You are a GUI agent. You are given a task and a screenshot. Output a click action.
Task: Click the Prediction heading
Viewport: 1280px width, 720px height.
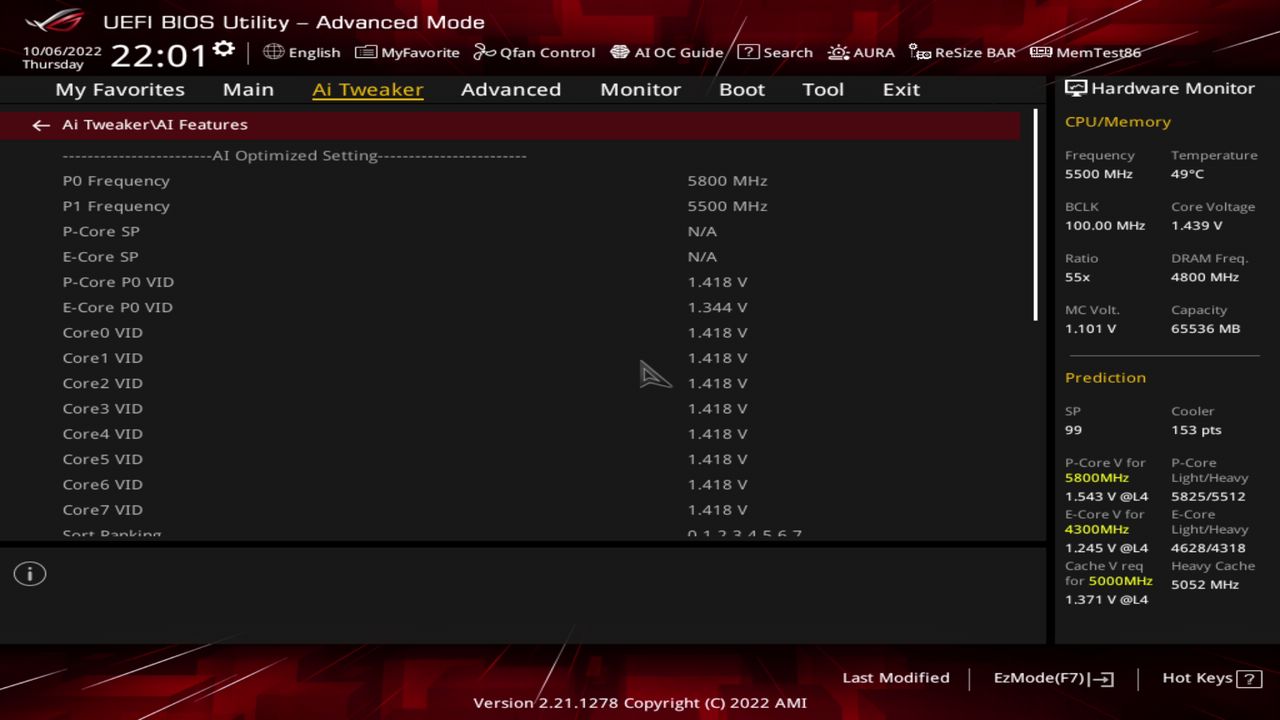point(1105,378)
